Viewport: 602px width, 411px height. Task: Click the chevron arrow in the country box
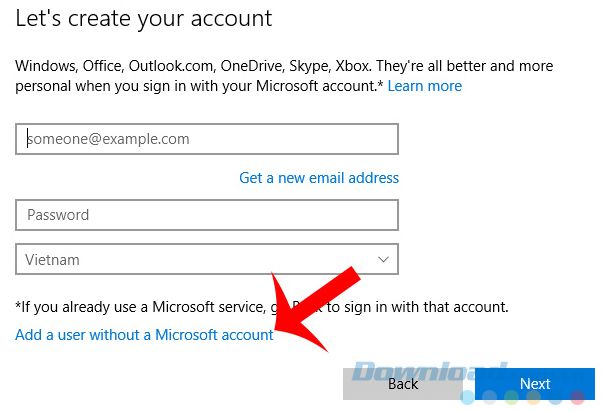tap(383, 259)
